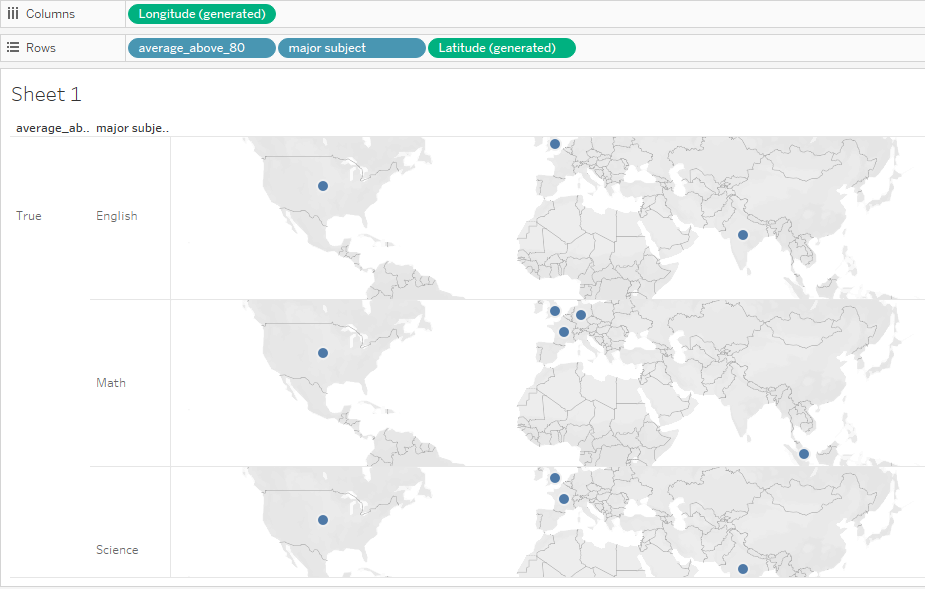Select the English row label
The height and width of the screenshot is (589, 925).
pos(117,216)
